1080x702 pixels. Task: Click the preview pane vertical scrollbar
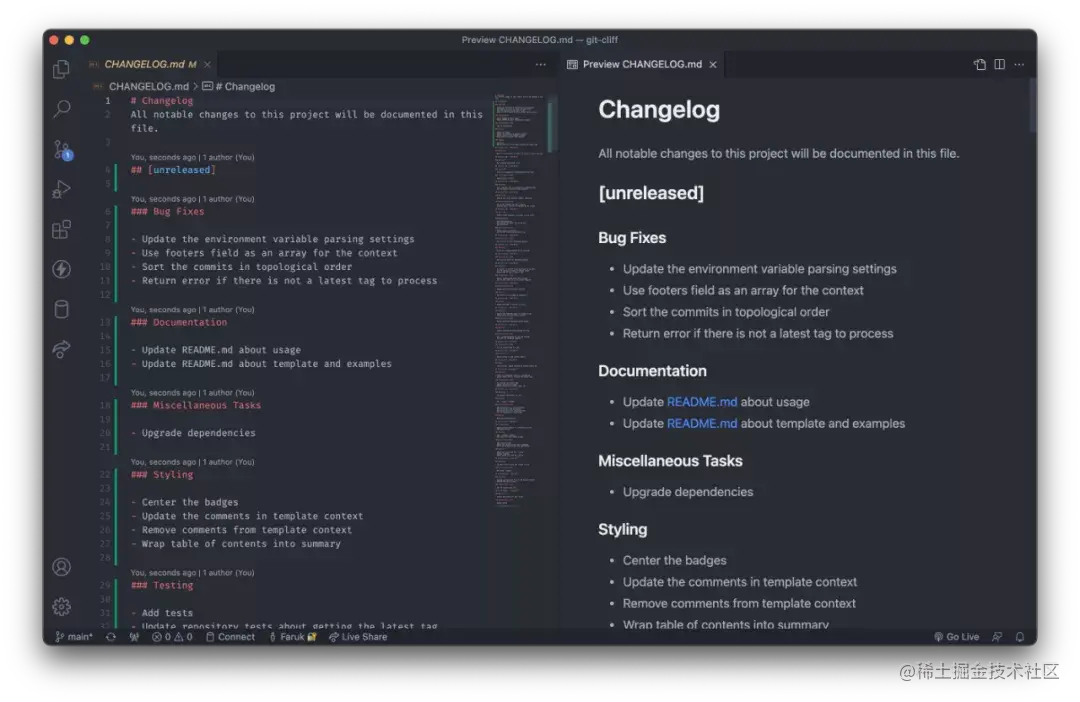(1032, 106)
